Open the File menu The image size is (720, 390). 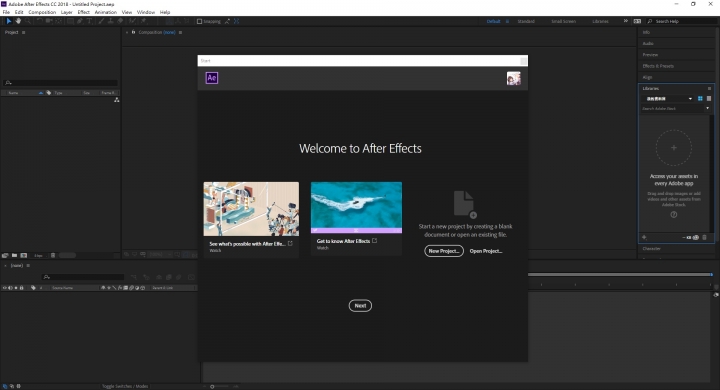pyautogui.click(x=6, y=12)
